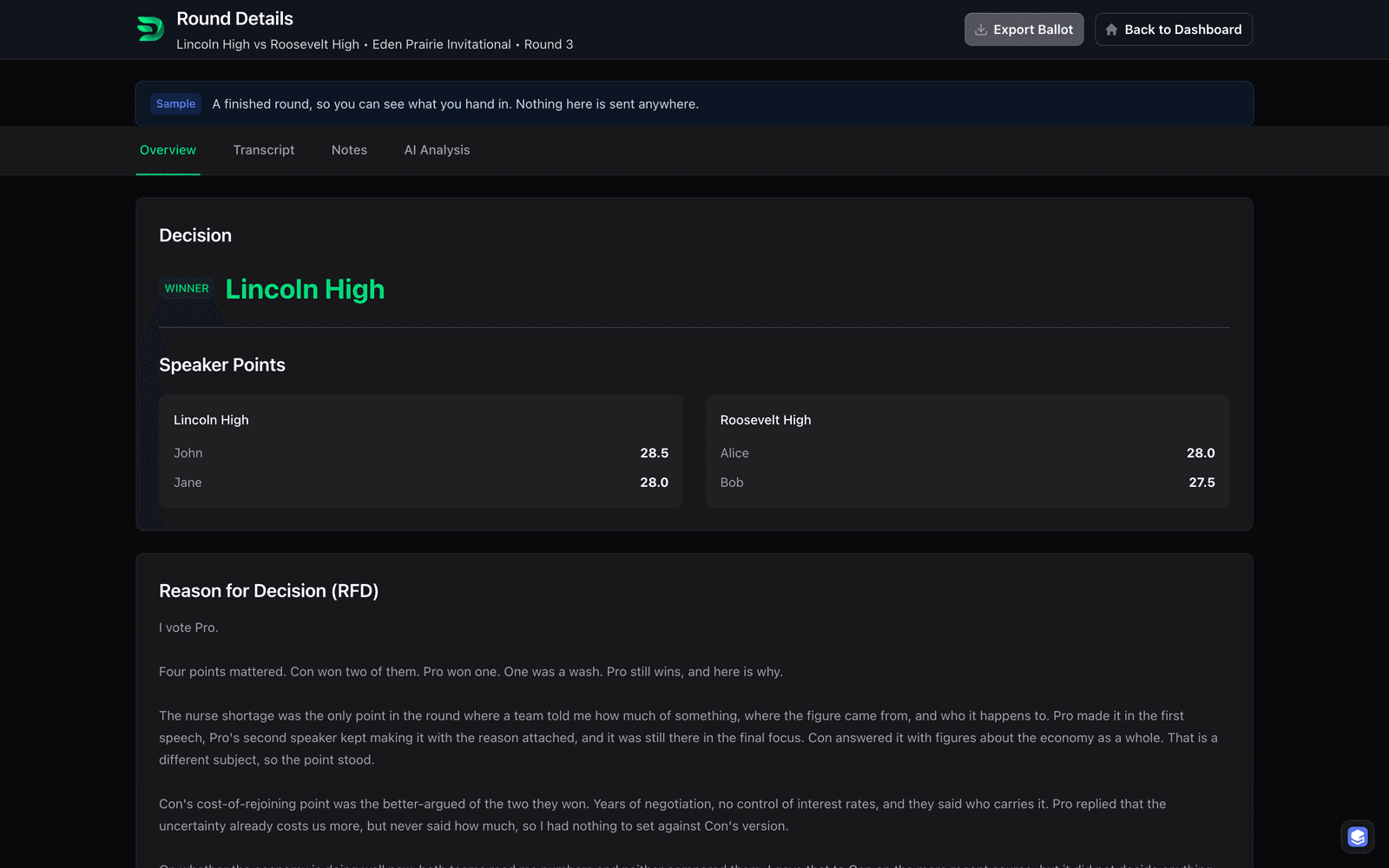Screen dimensions: 1389x868
Task: Click the Decision heading
Action: [x=195, y=235]
